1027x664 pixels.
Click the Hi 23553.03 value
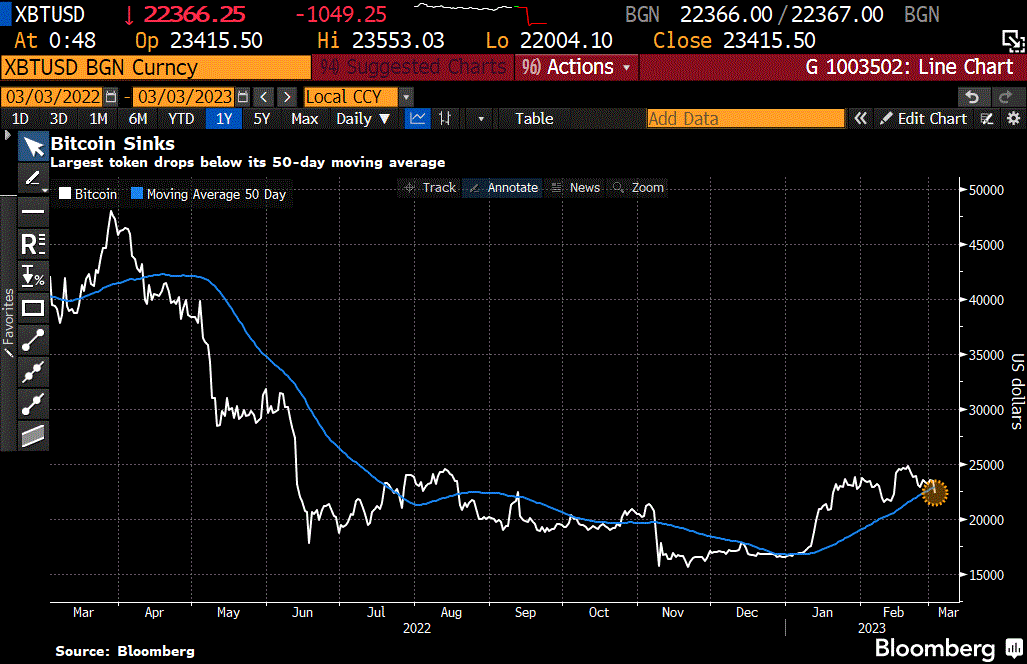pos(398,41)
